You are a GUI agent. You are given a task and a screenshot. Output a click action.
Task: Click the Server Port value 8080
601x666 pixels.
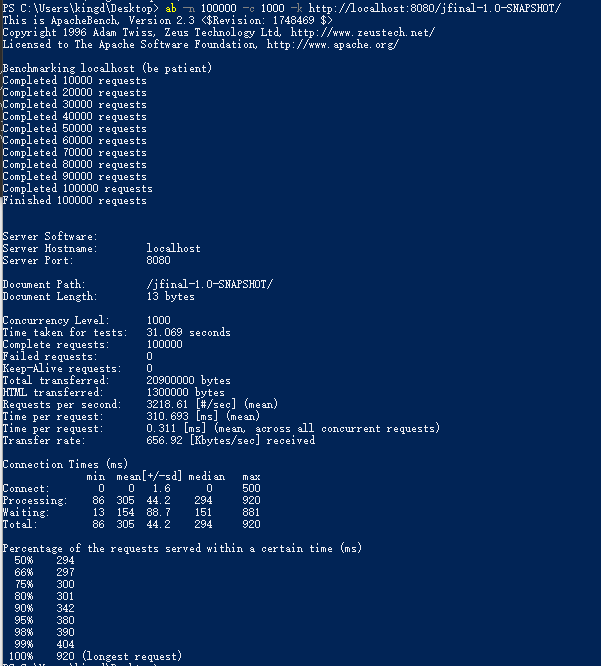159,260
